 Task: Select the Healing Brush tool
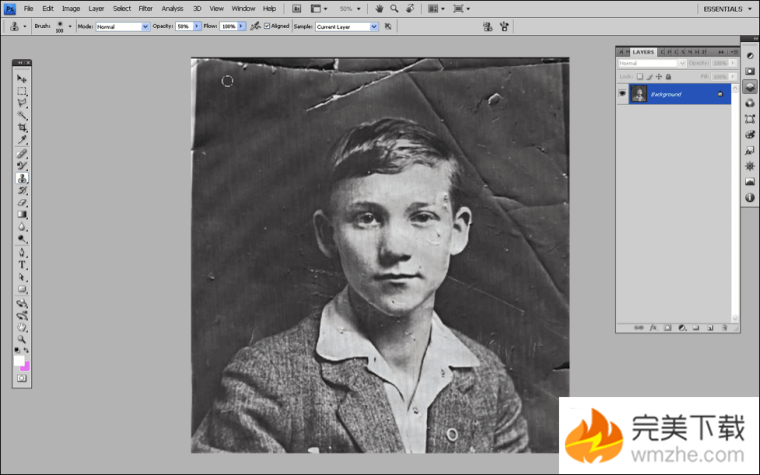(x=22, y=153)
